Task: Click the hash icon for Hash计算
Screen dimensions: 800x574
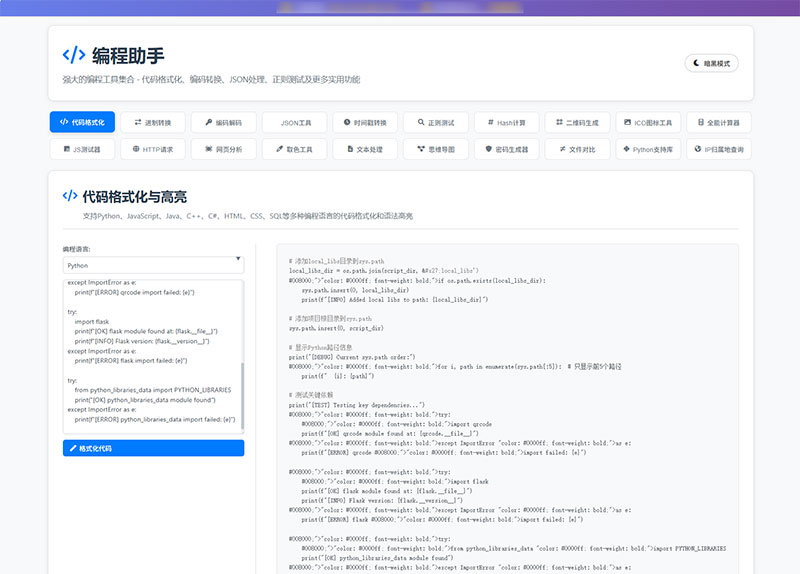Action: click(491, 122)
